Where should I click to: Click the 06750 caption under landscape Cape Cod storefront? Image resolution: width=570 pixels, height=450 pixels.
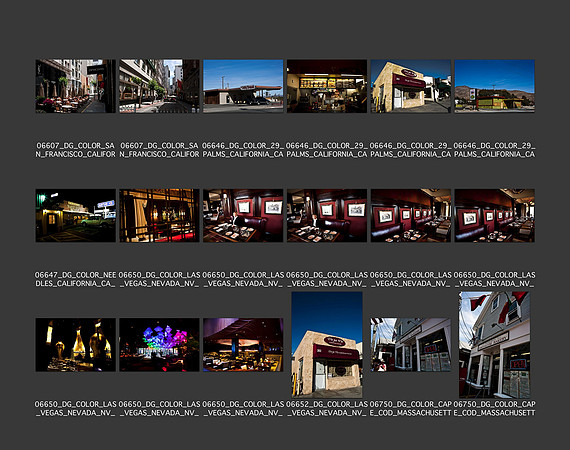(411, 409)
